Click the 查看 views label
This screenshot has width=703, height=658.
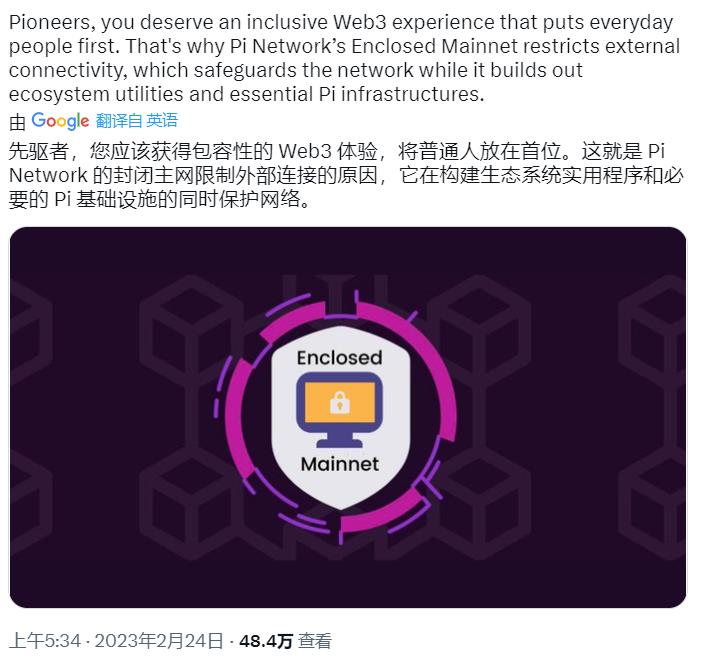click(x=315, y=641)
